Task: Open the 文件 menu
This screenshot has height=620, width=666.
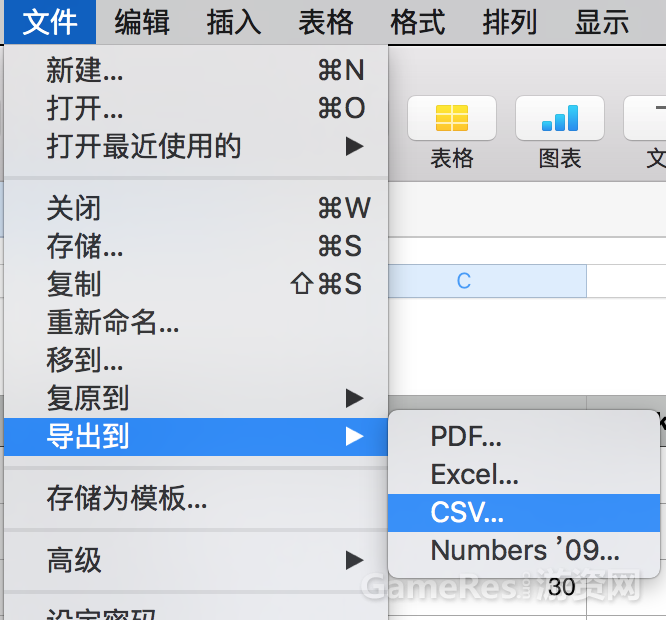Action: pos(50,22)
